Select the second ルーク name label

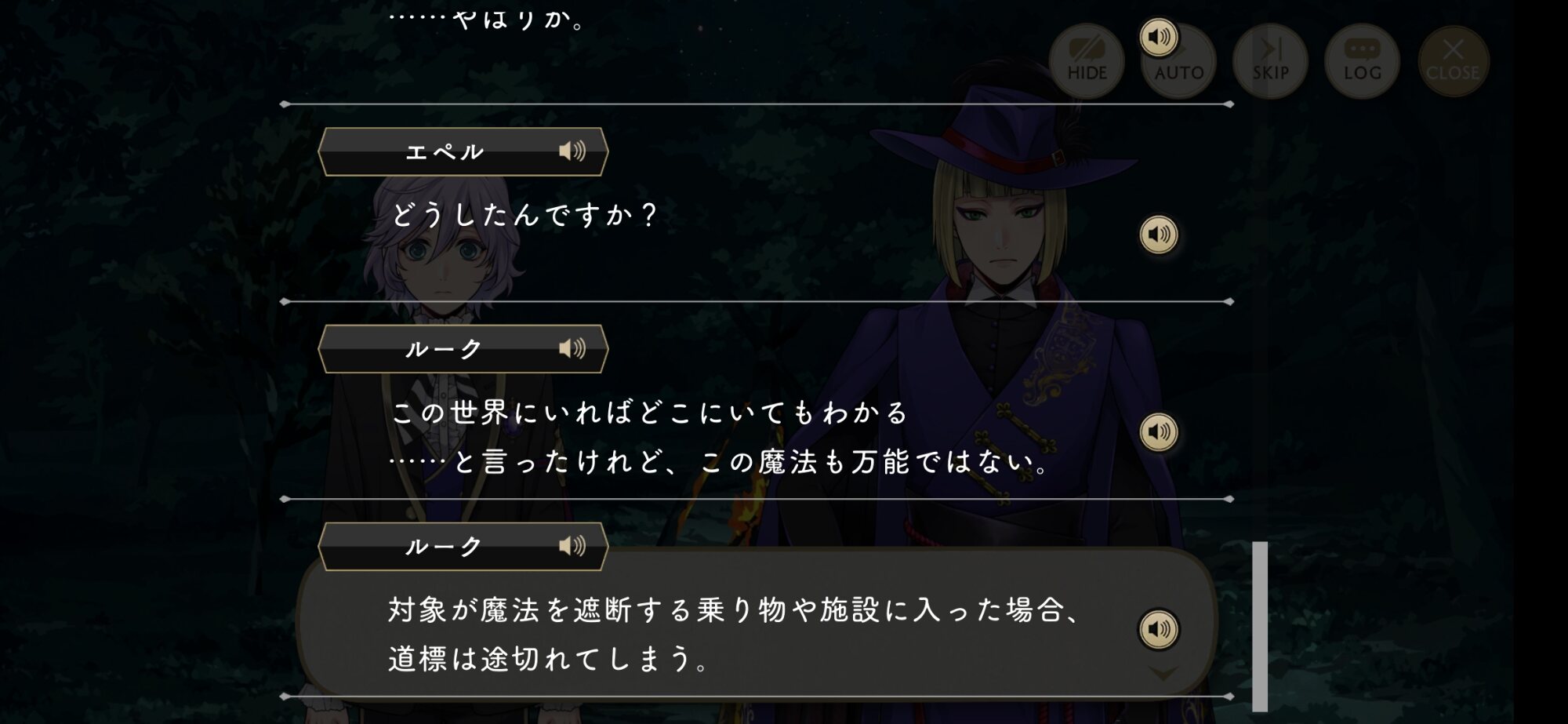(445, 547)
